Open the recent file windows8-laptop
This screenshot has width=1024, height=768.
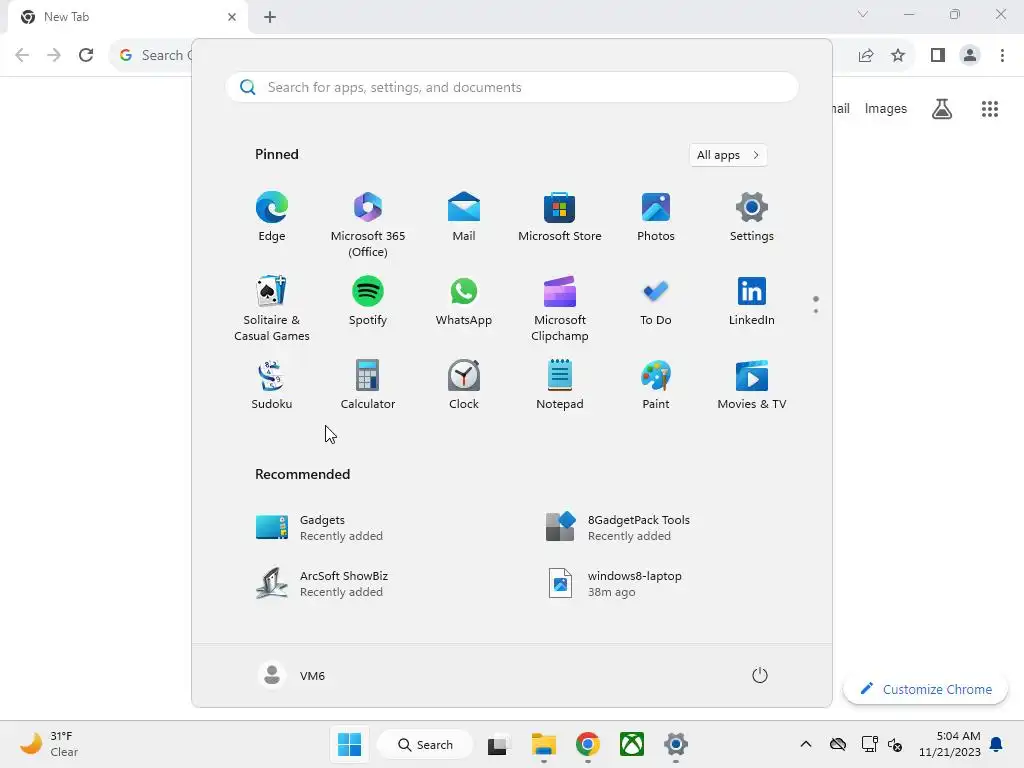tap(614, 584)
